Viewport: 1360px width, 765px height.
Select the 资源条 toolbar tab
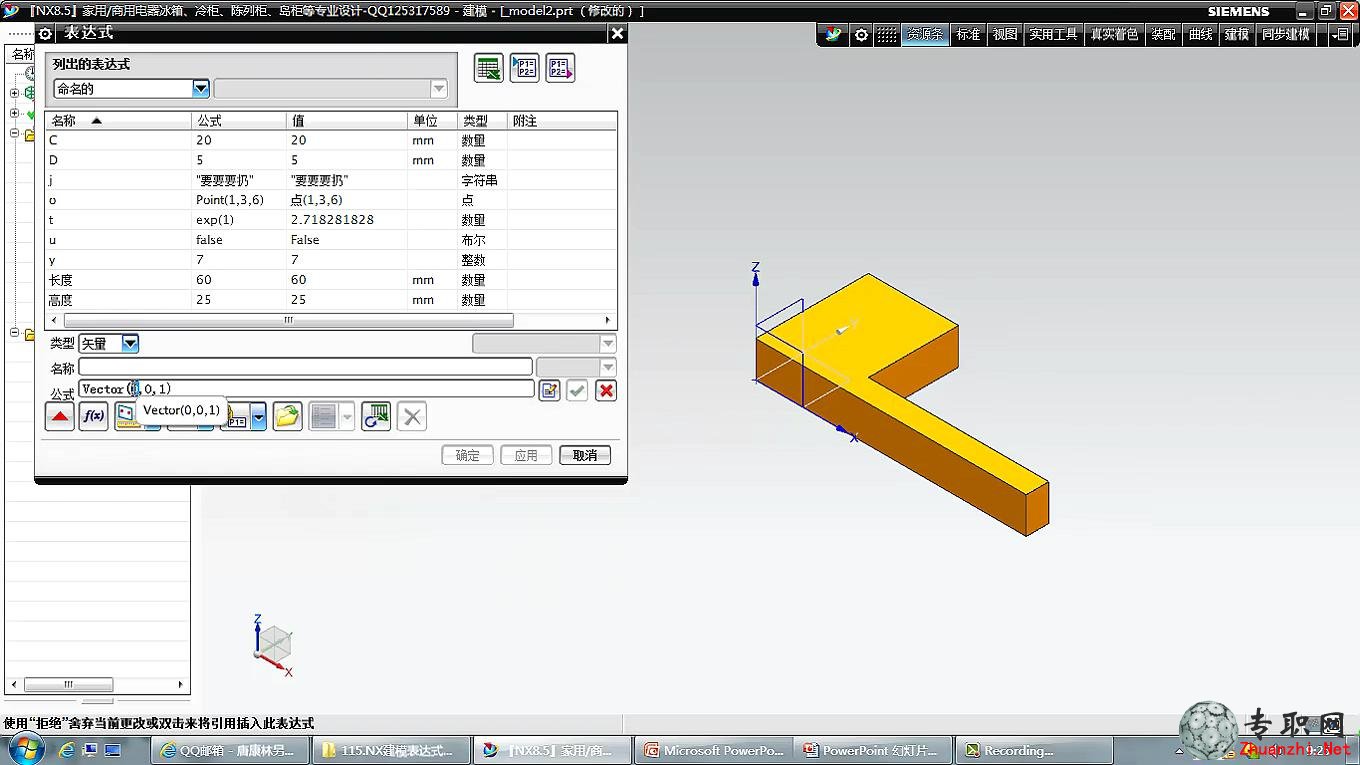tap(925, 34)
